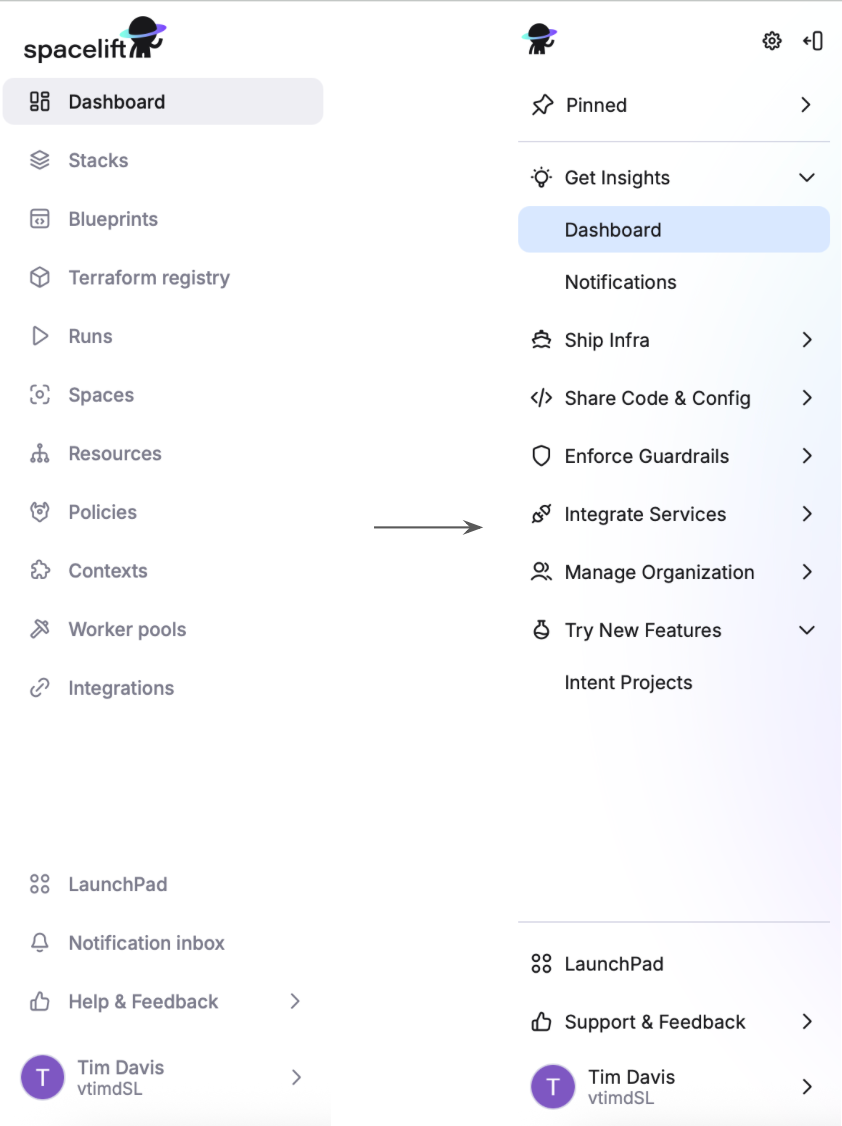Open settings via the gear icon
Screen dimensions: 842x1126
[772, 41]
